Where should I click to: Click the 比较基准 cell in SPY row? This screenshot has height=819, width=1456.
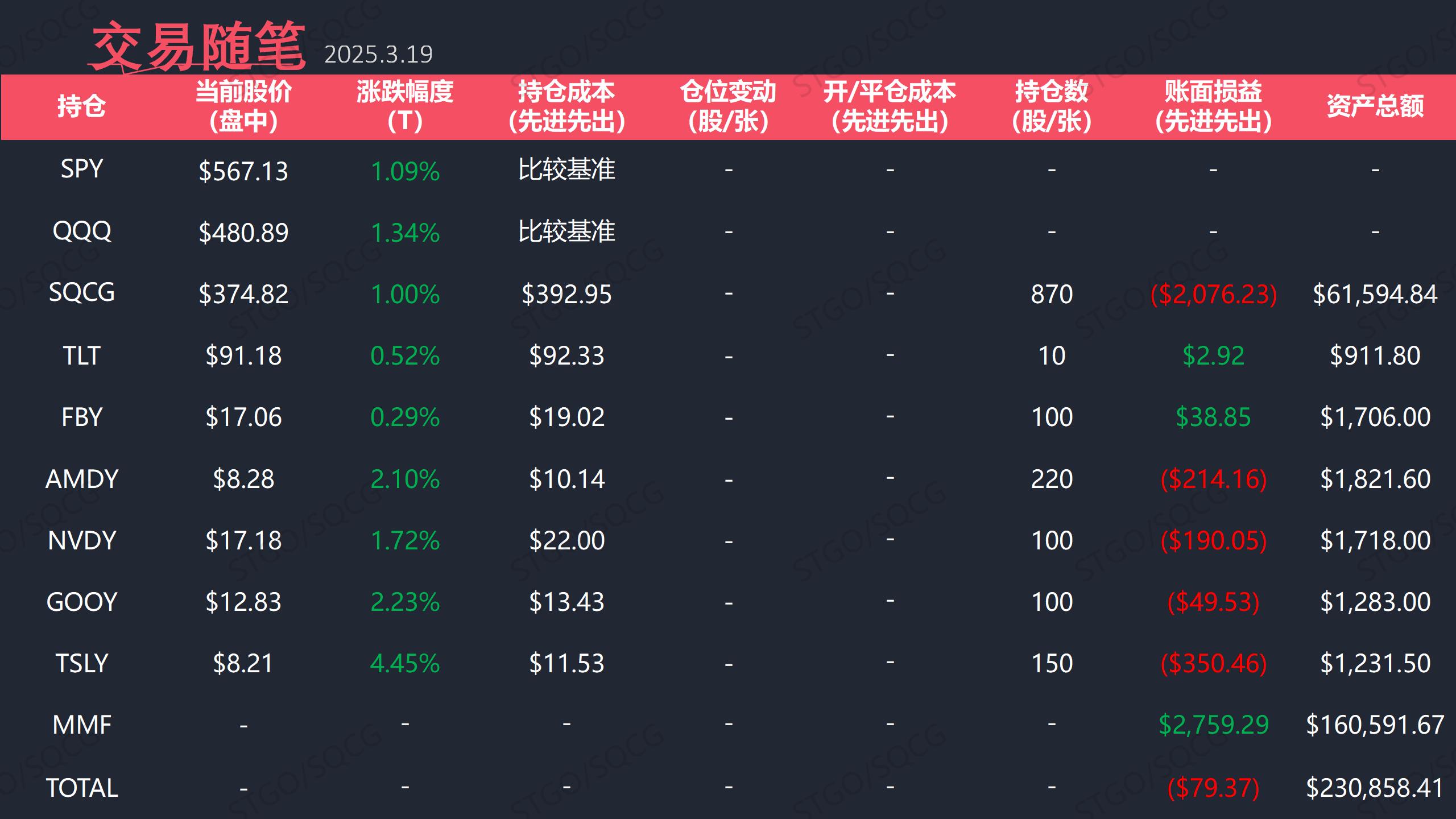pyautogui.click(x=566, y=169)
